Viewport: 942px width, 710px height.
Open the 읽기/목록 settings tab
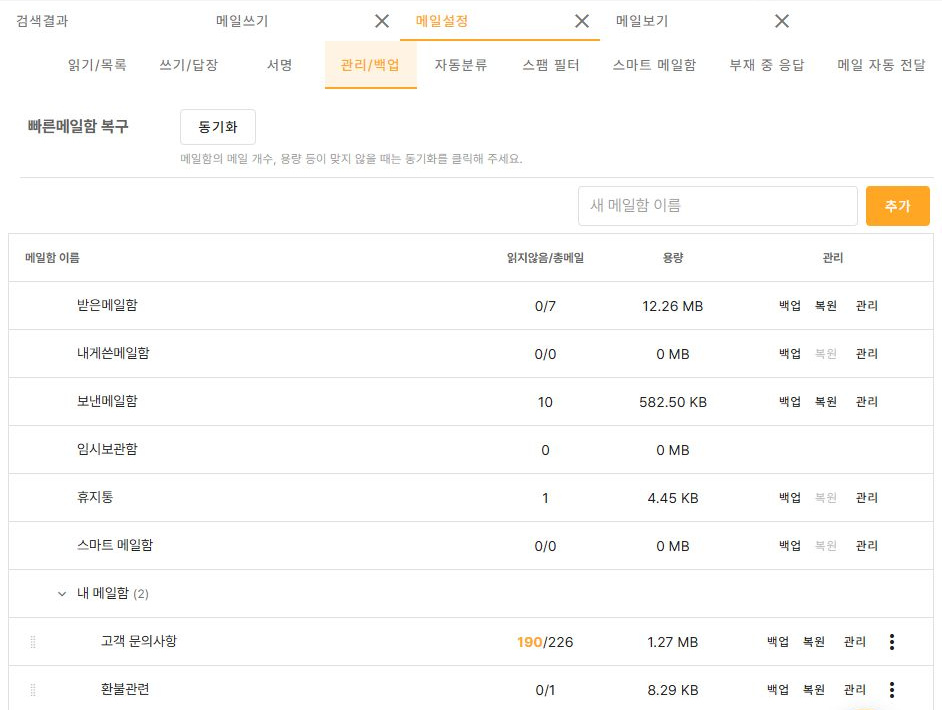(97, 65)
